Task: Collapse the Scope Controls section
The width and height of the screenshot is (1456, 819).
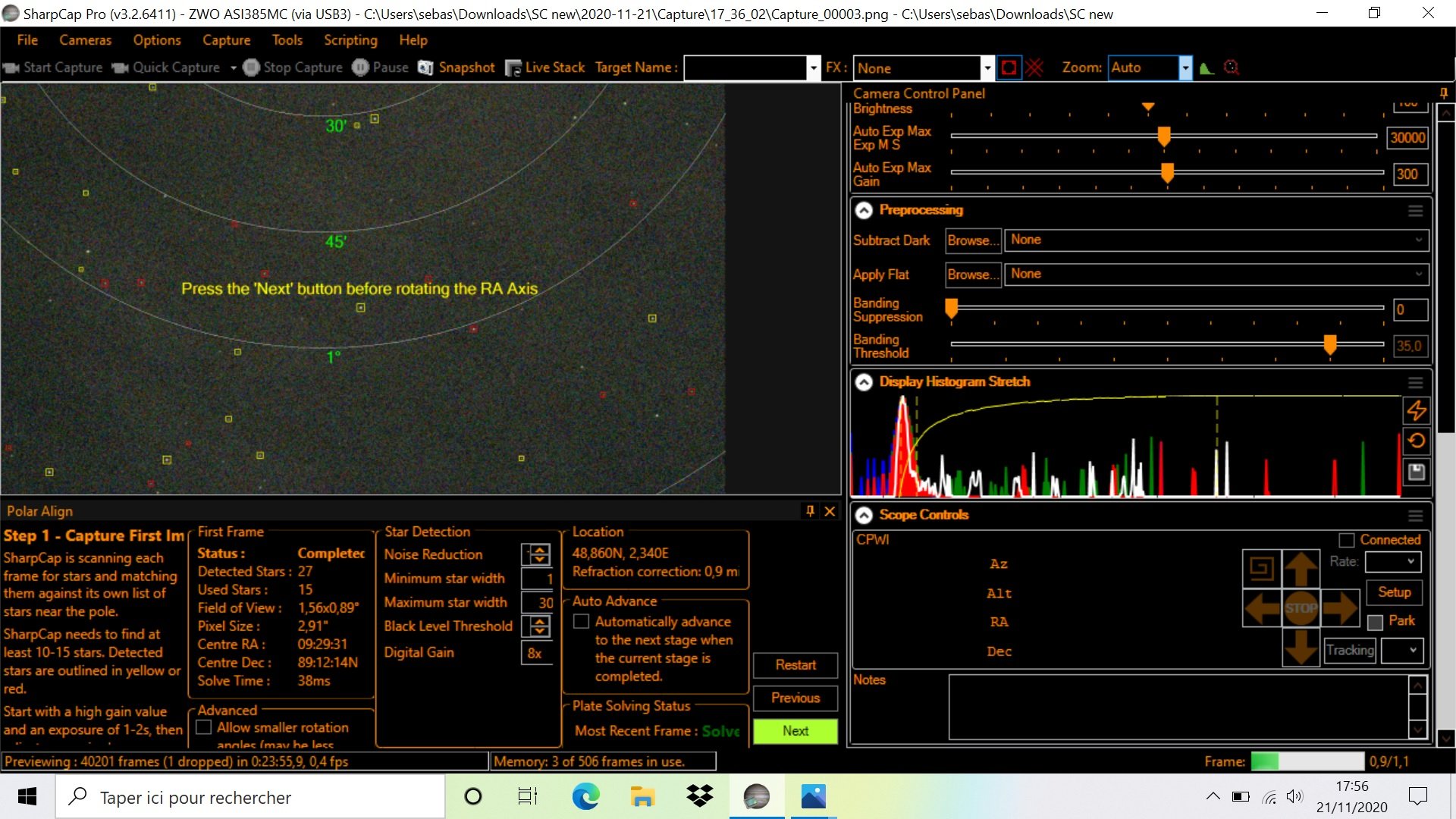Action: [x=864, y=515]
